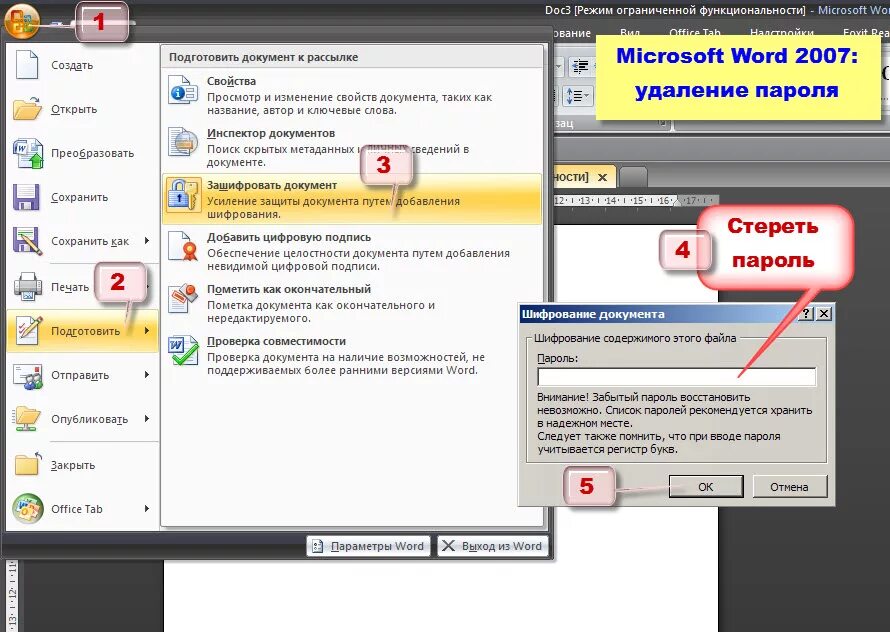The image size is (890, 632).
Task: Click the indent icon in ribbon
Action: (580, 66)
